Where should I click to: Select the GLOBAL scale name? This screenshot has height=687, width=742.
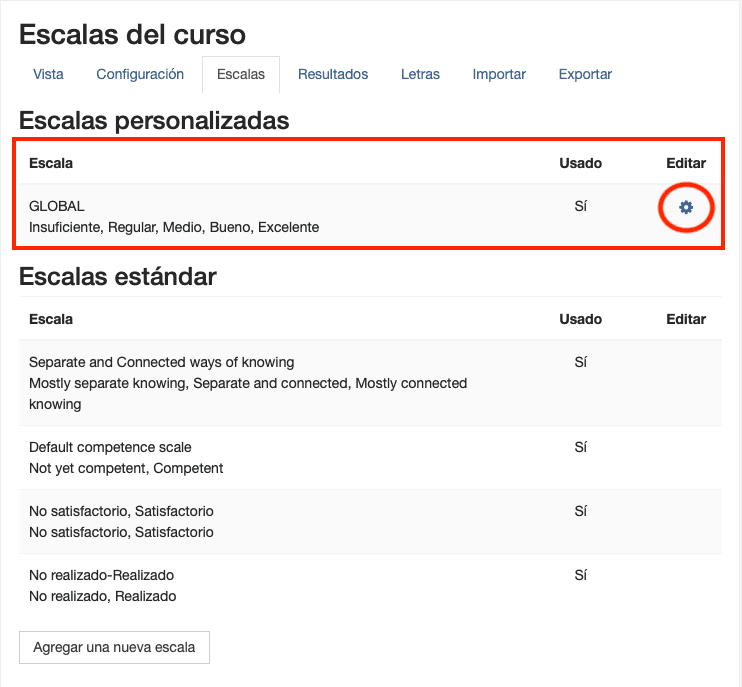click(x=57, y=206)
